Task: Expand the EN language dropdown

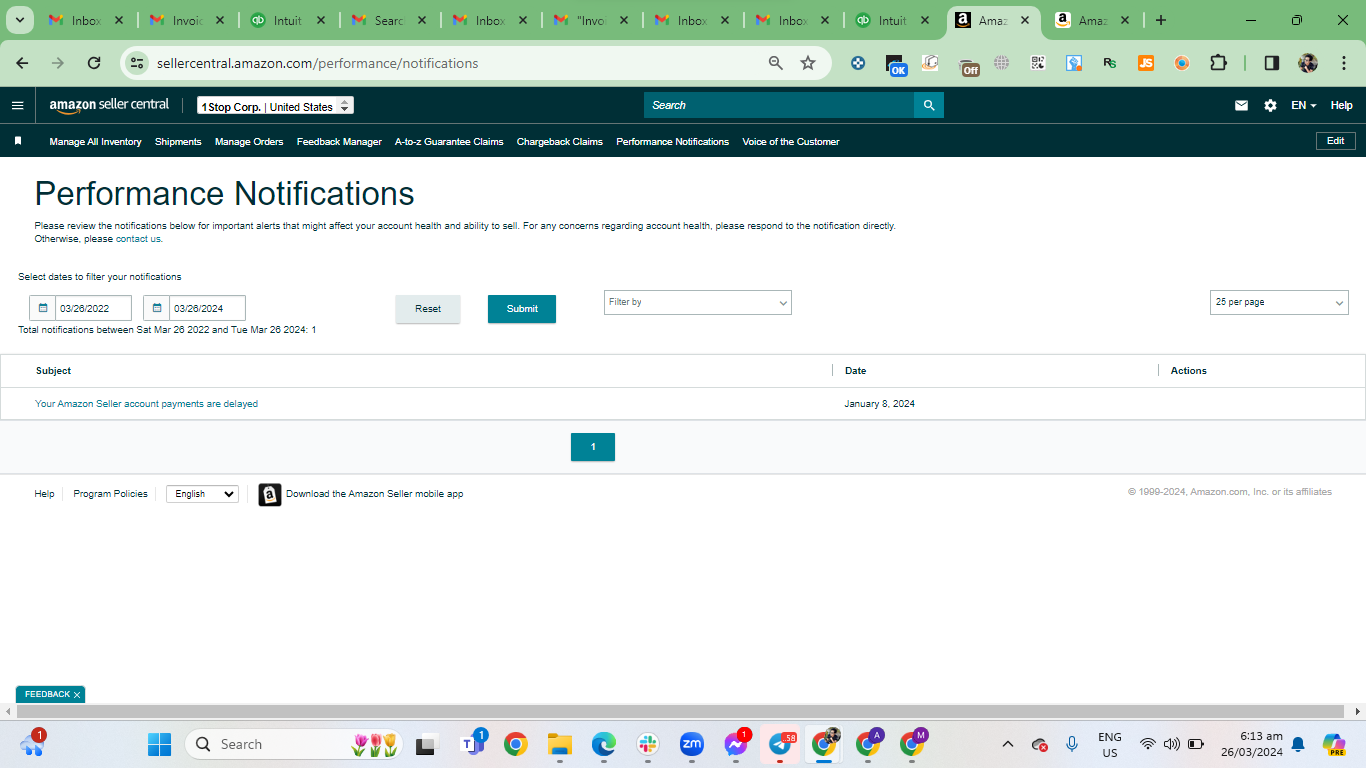Action: tap(1303, 105)
